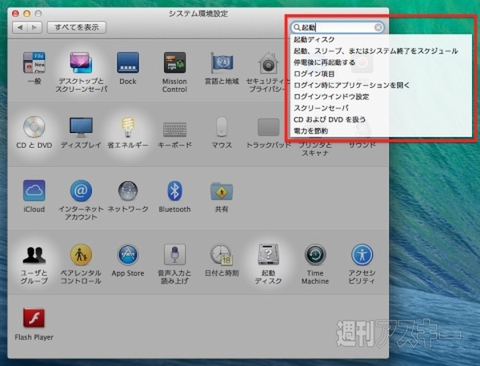Select 起動ディスク in search suggestions
480x366 pixels.
[381, 40]
